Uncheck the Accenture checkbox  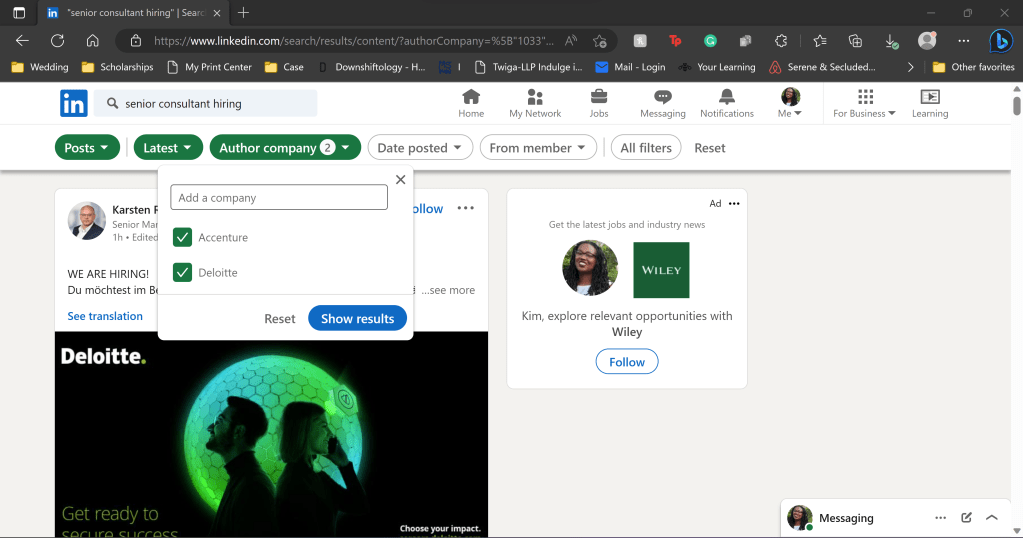[x=182, y=237]
